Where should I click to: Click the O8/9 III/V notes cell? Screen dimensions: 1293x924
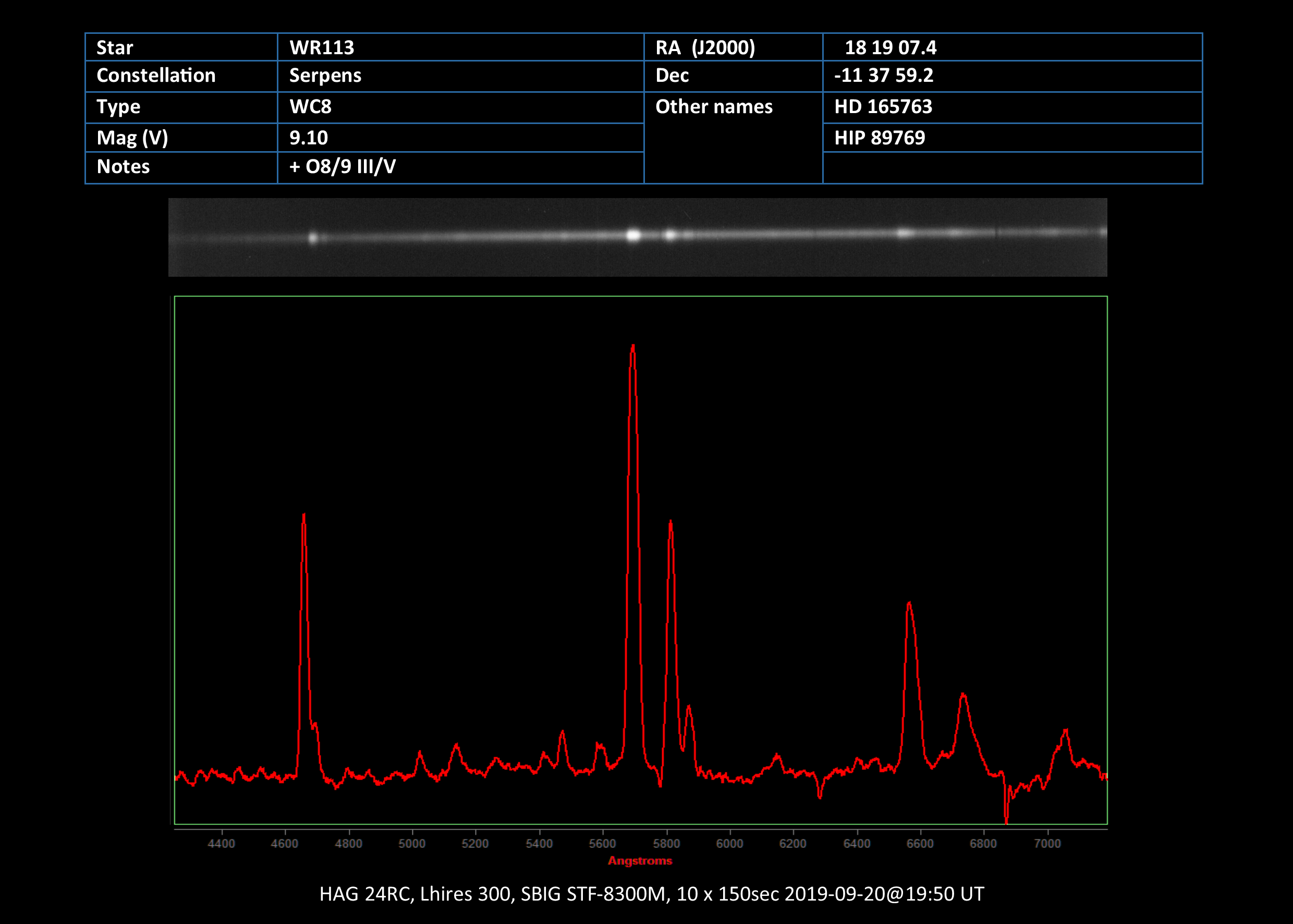pos(343,167)
